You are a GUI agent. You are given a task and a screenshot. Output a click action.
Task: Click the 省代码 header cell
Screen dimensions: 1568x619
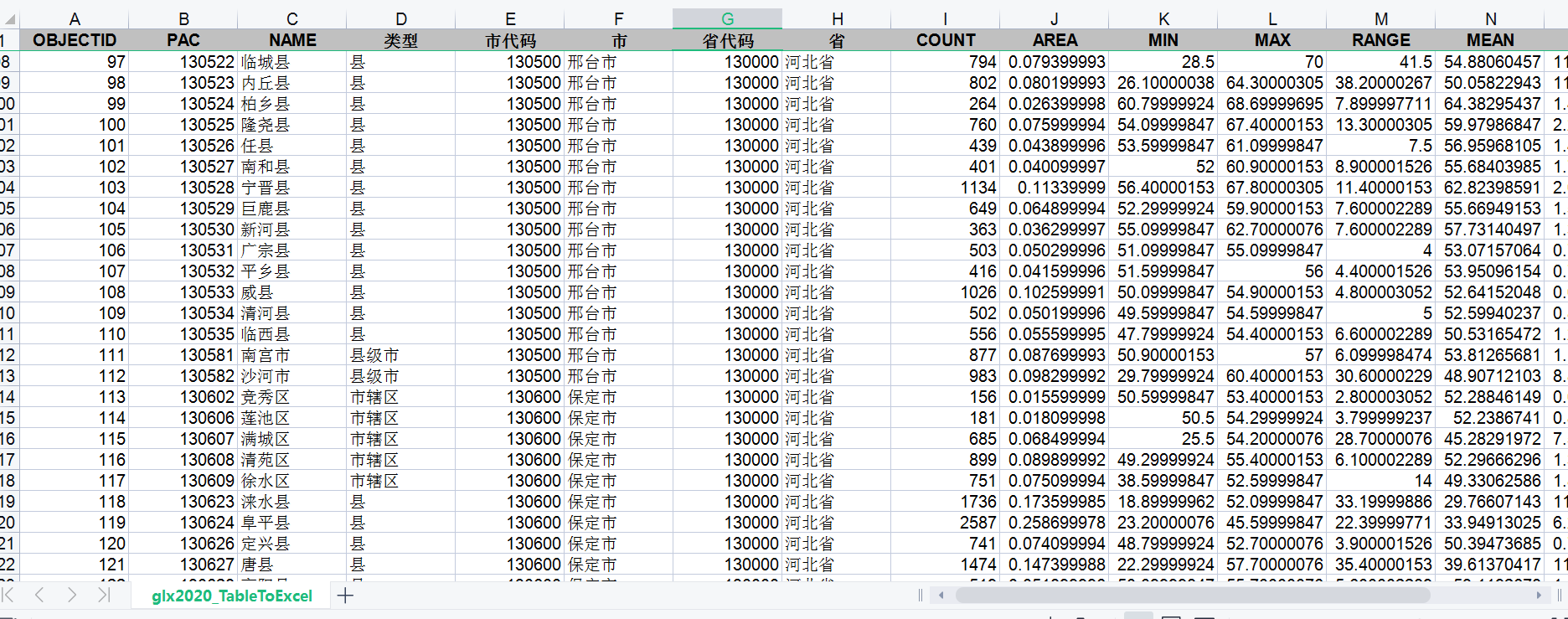tap(728, 40)
